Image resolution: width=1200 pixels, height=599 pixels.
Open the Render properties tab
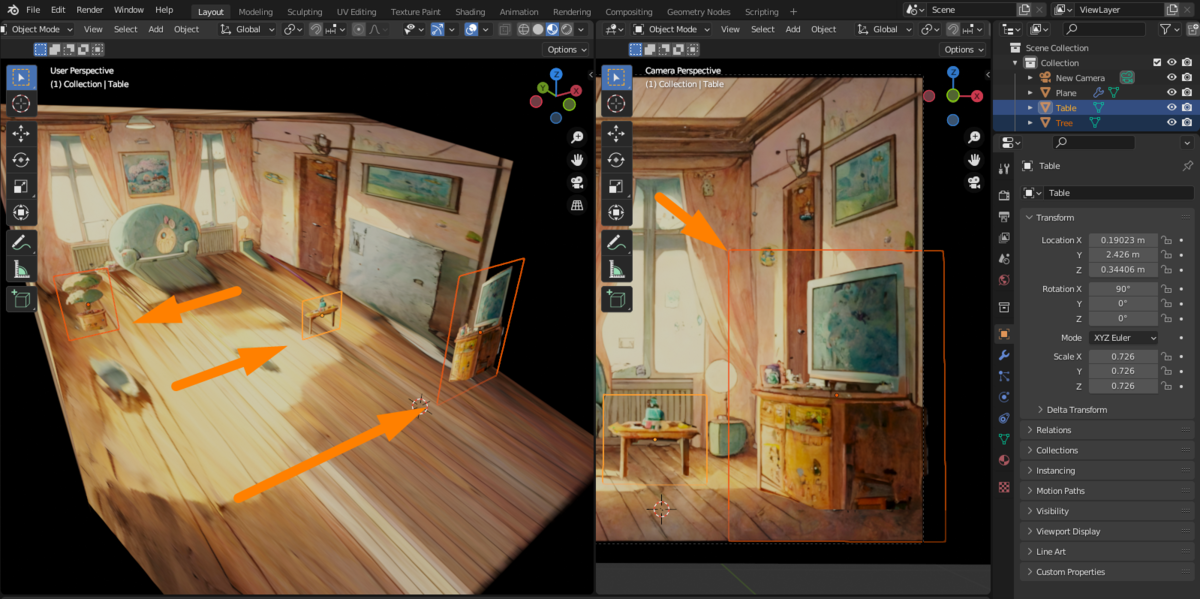point(1004,194)
